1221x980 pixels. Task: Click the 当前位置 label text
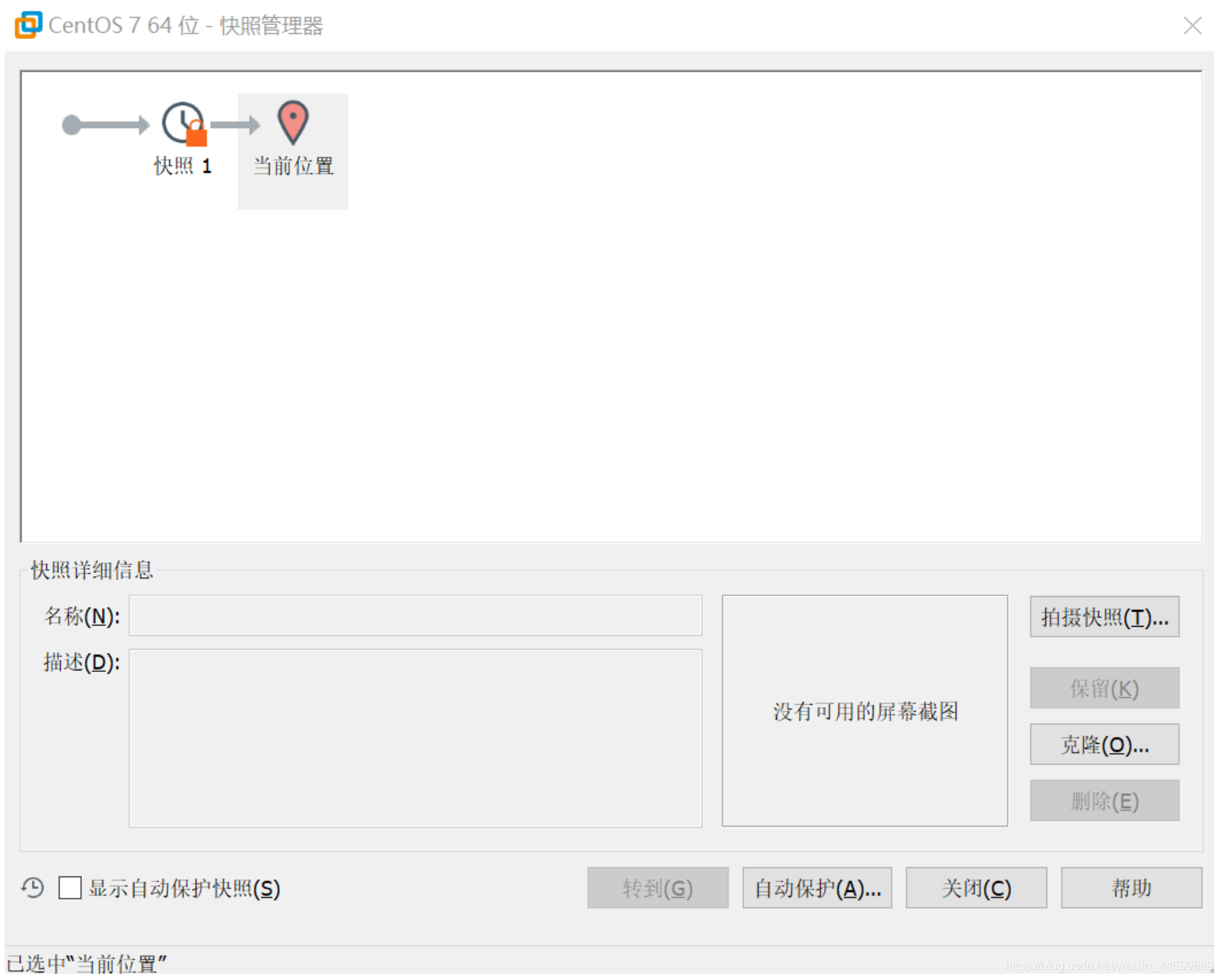293,166
